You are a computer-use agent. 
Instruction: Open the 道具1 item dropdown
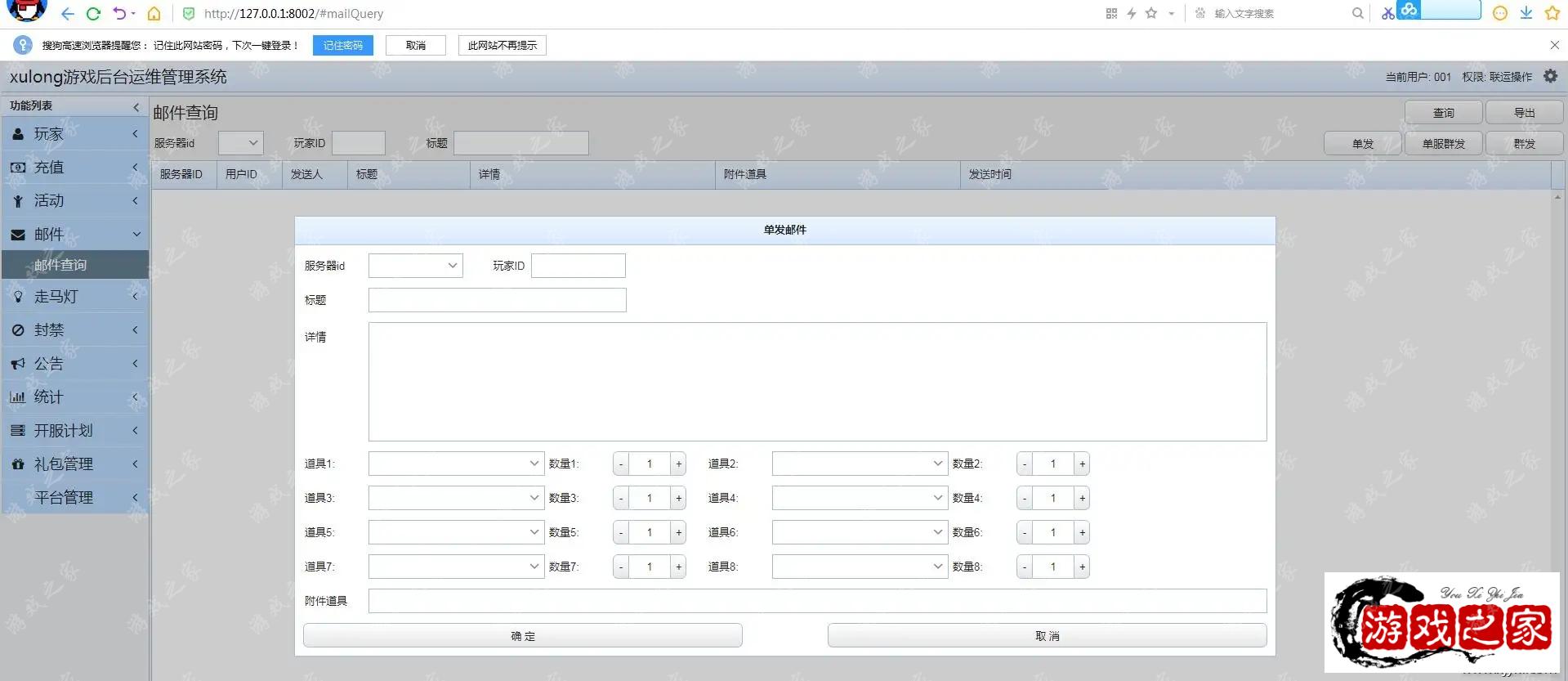(x=456, y=464)
